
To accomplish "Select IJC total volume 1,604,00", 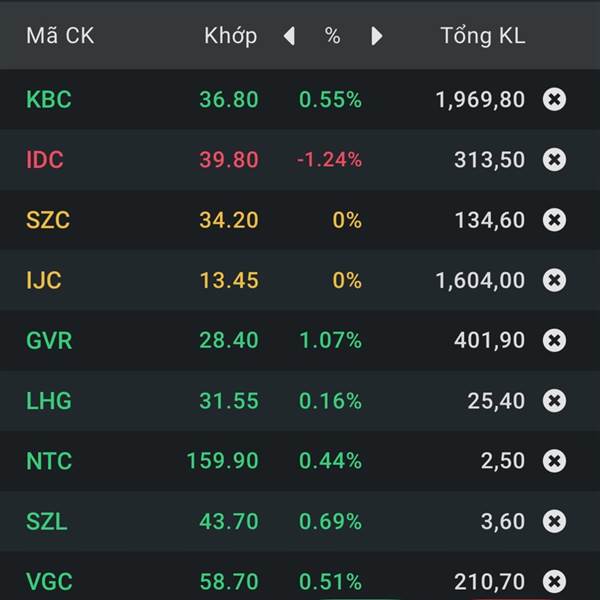I will click(x=480, y=280).
